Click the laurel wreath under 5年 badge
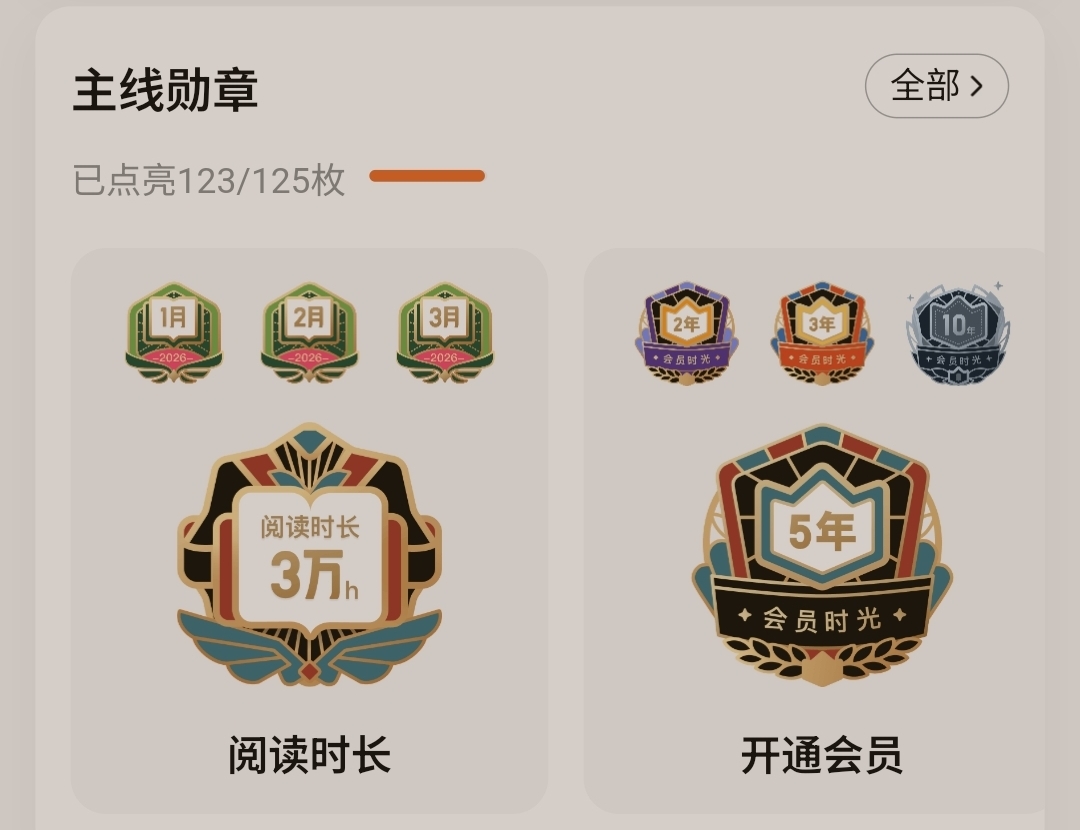1080x830 pixels. coord(822,658)
